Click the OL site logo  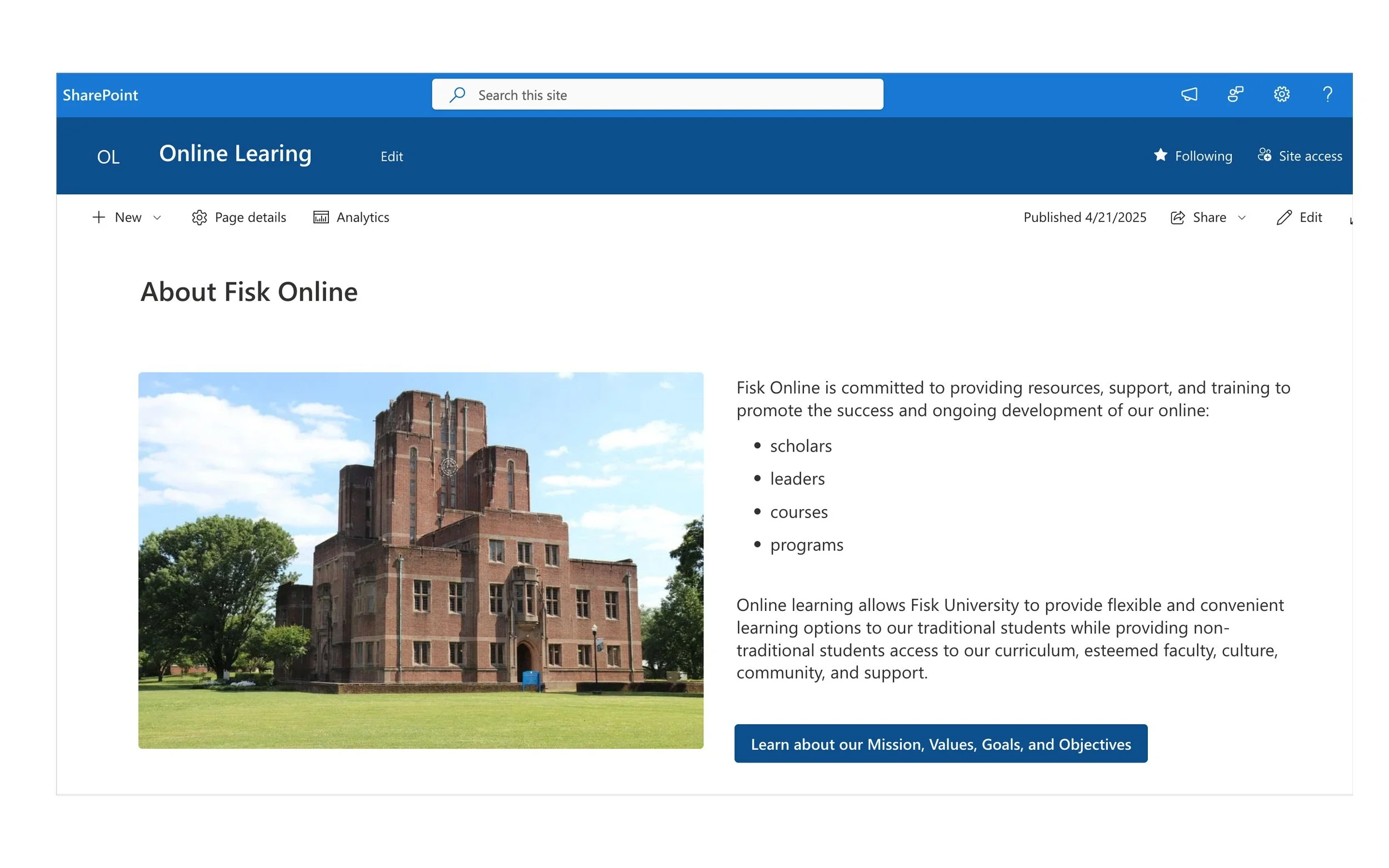click(x=108, y=156)
